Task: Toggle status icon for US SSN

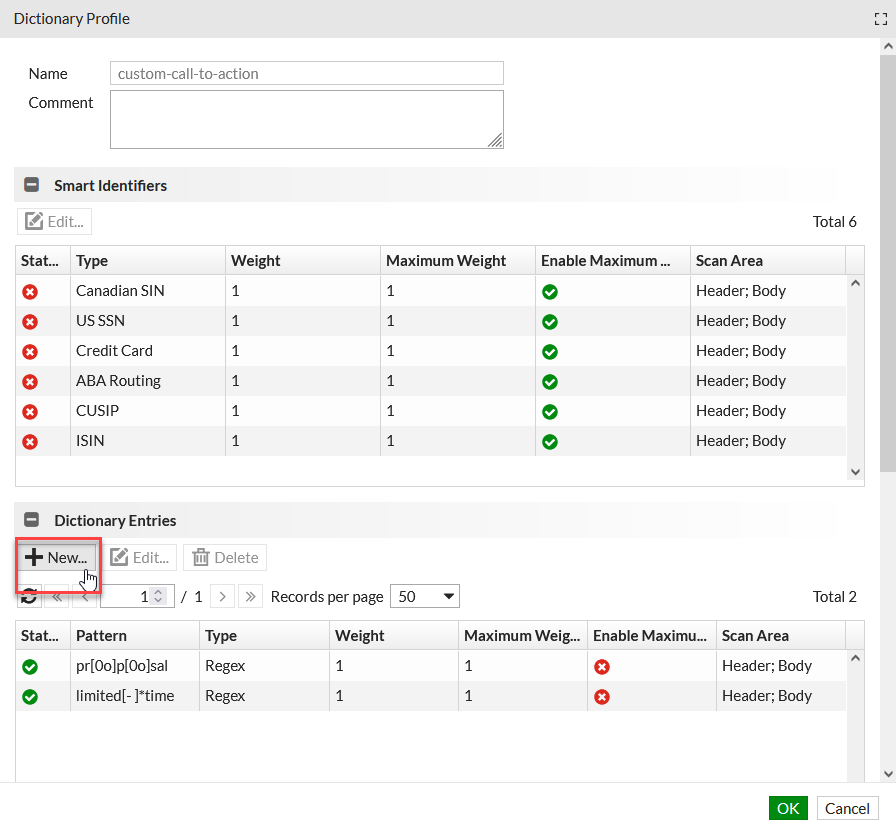Action: (30, 322)
